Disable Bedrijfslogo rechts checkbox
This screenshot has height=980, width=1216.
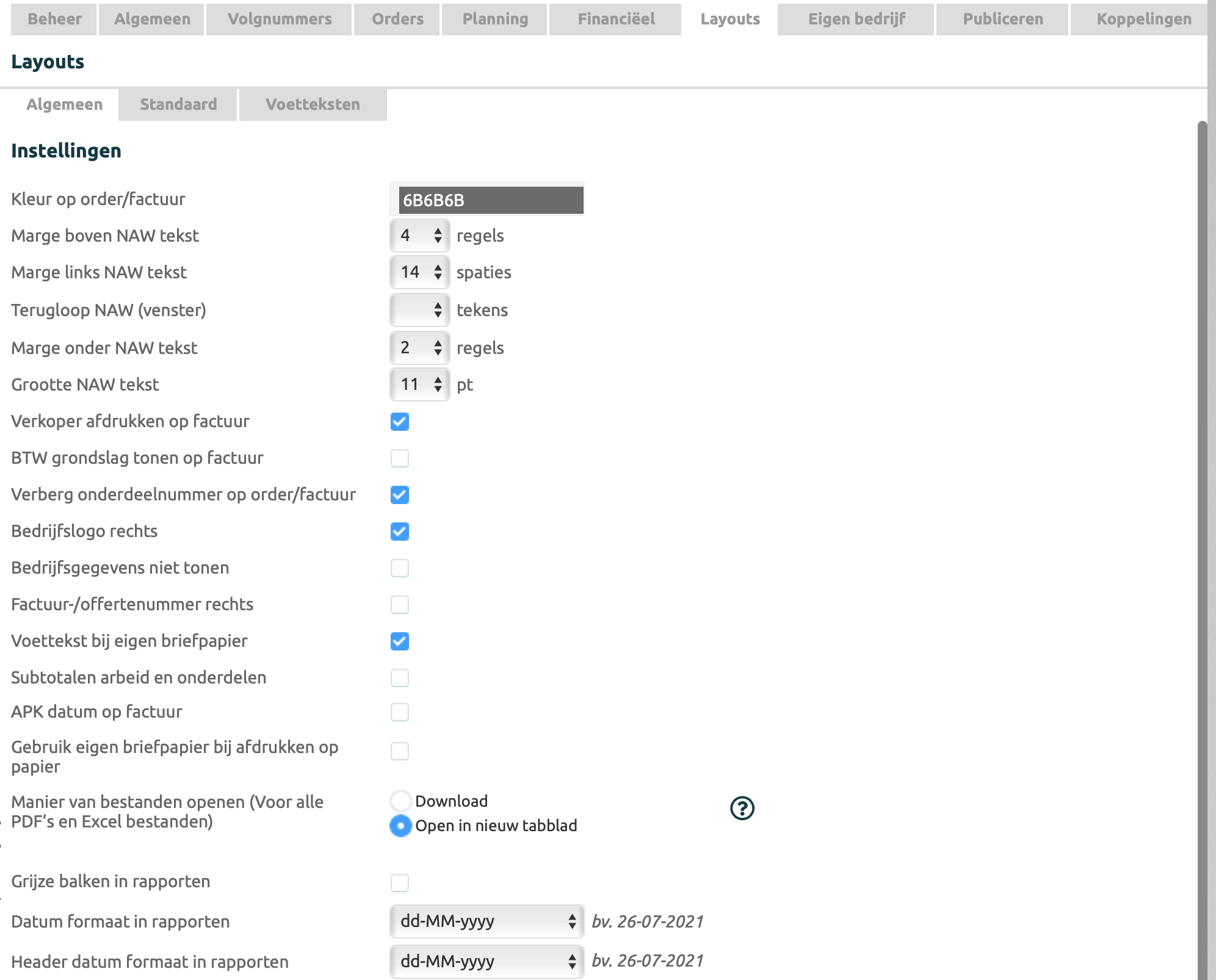400,531
